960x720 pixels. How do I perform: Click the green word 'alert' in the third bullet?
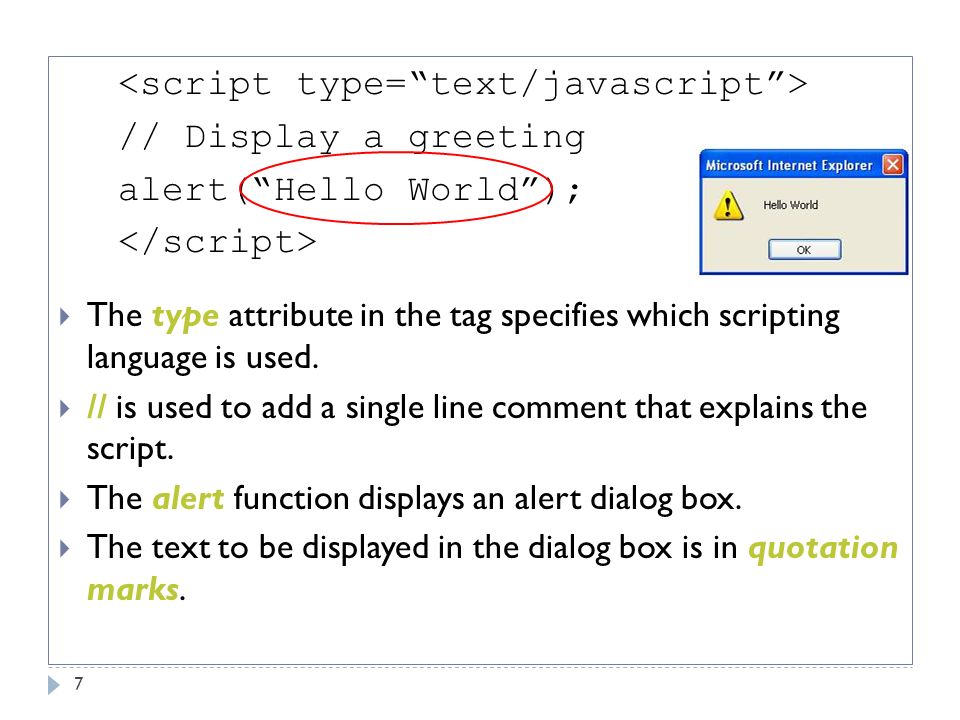[x=188, y=498]
